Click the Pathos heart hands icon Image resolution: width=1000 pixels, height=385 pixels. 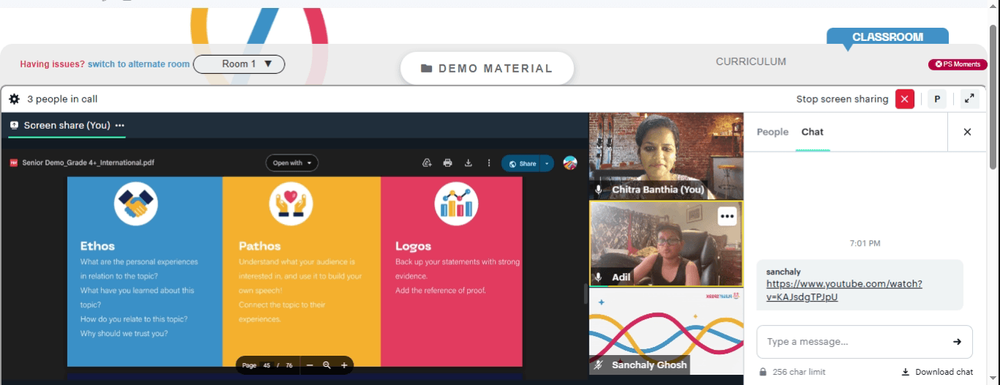291,203
